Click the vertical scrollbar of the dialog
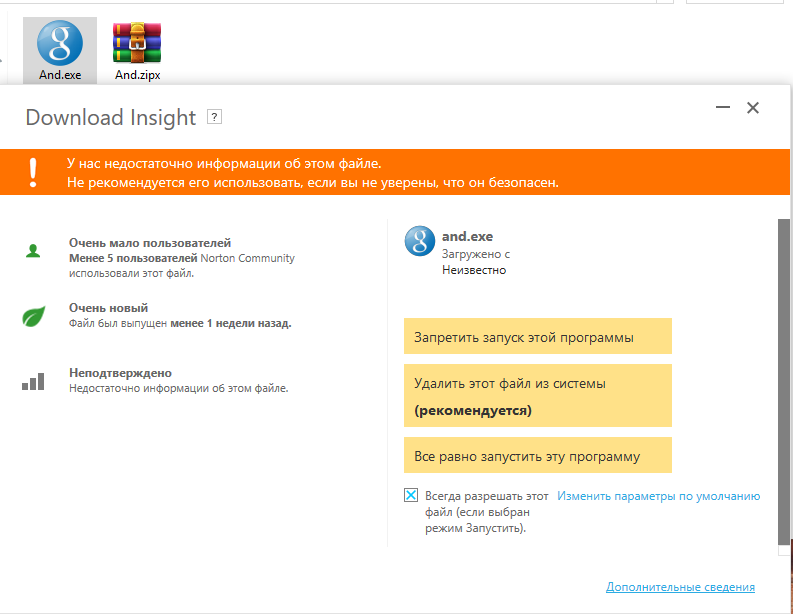The width and height of the screenshot is (793, 614). [782, 380]
